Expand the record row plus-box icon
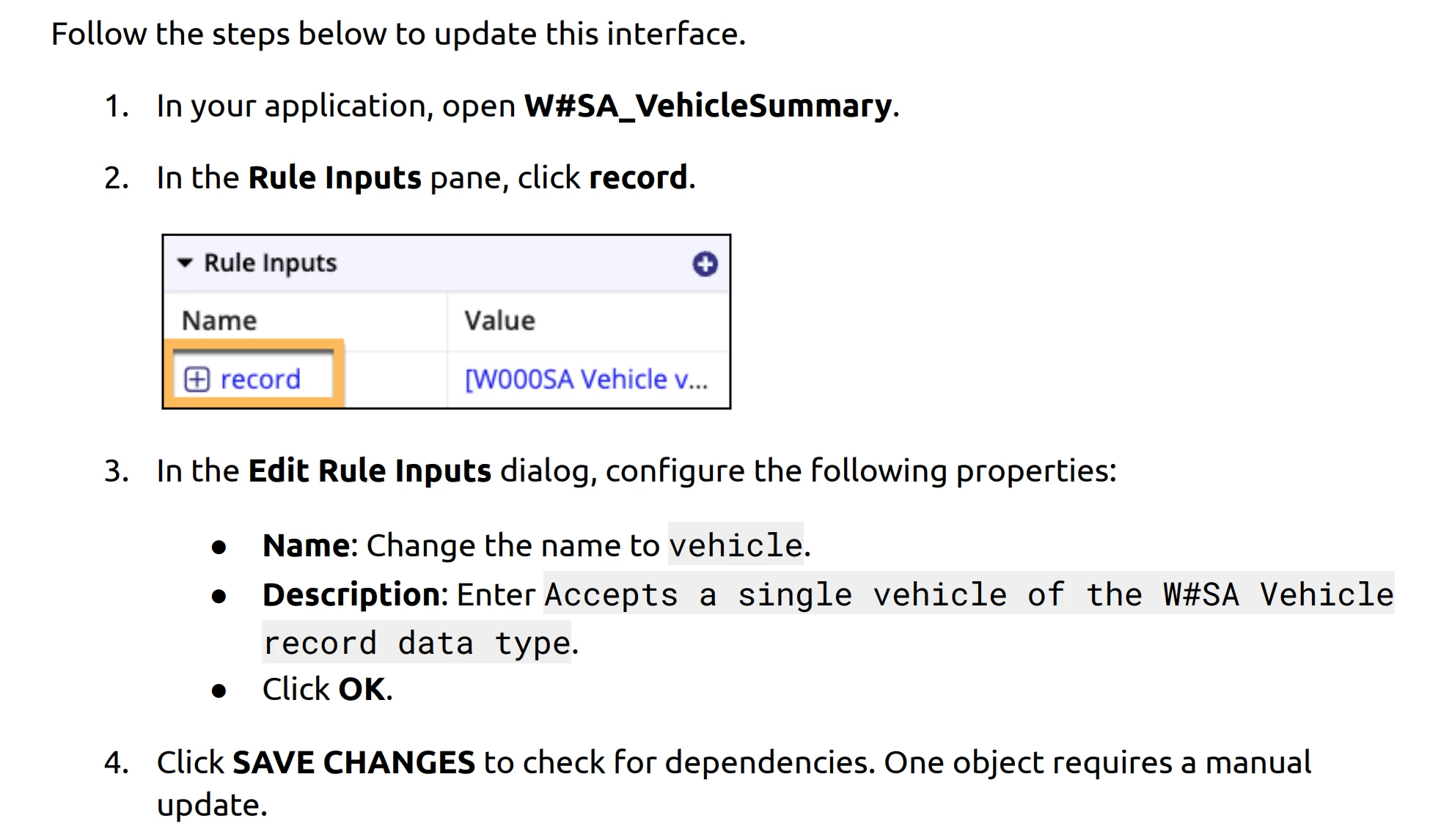 coord(197,379)
